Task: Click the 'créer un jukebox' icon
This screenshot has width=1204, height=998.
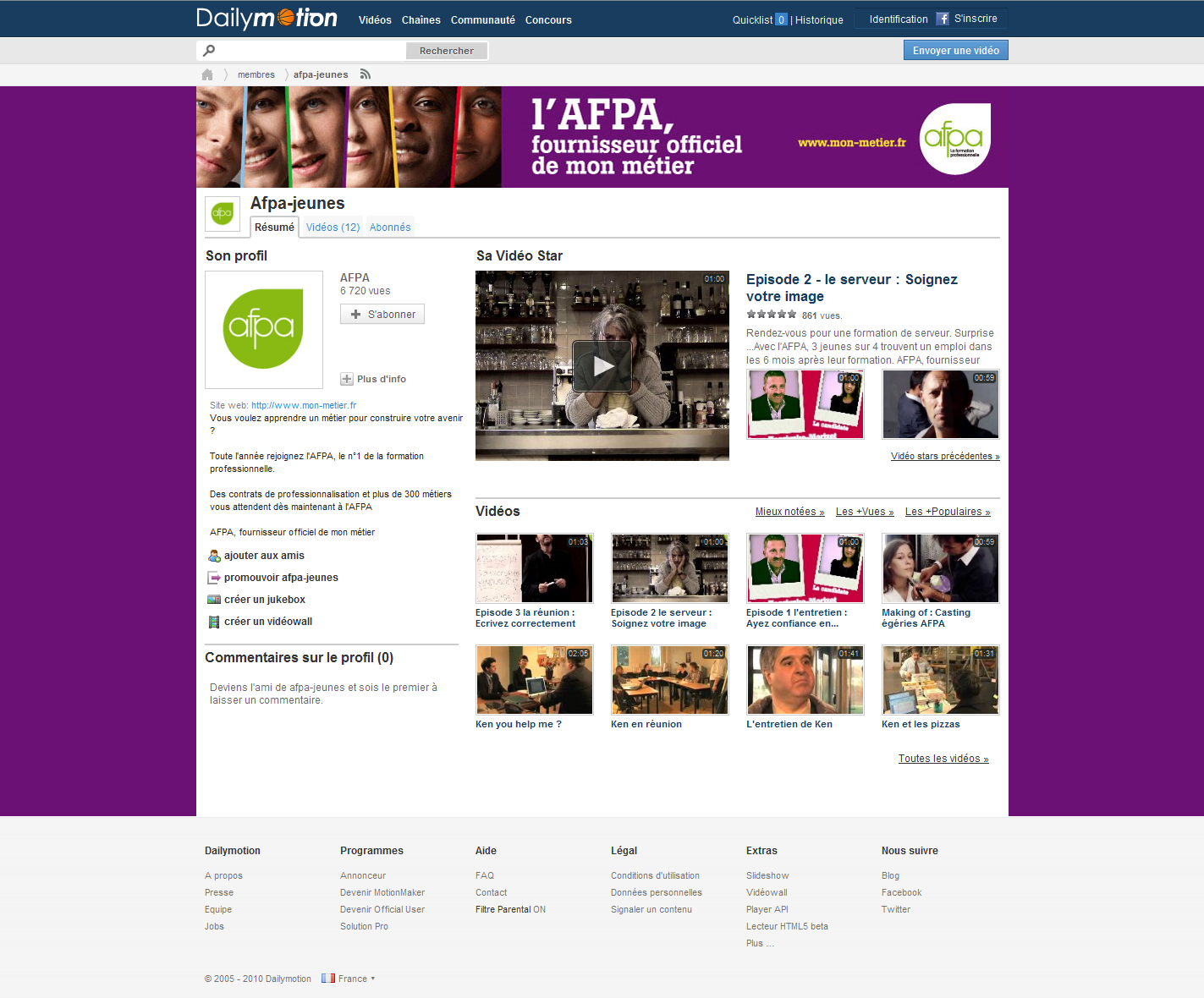Action: pos(214,600)
